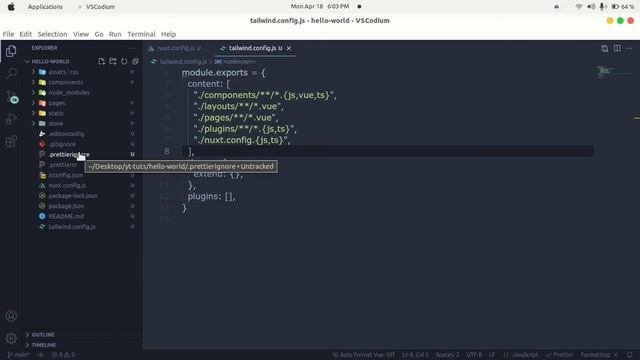
Task: Change end of line sequence LF
Action: [492, 355]
